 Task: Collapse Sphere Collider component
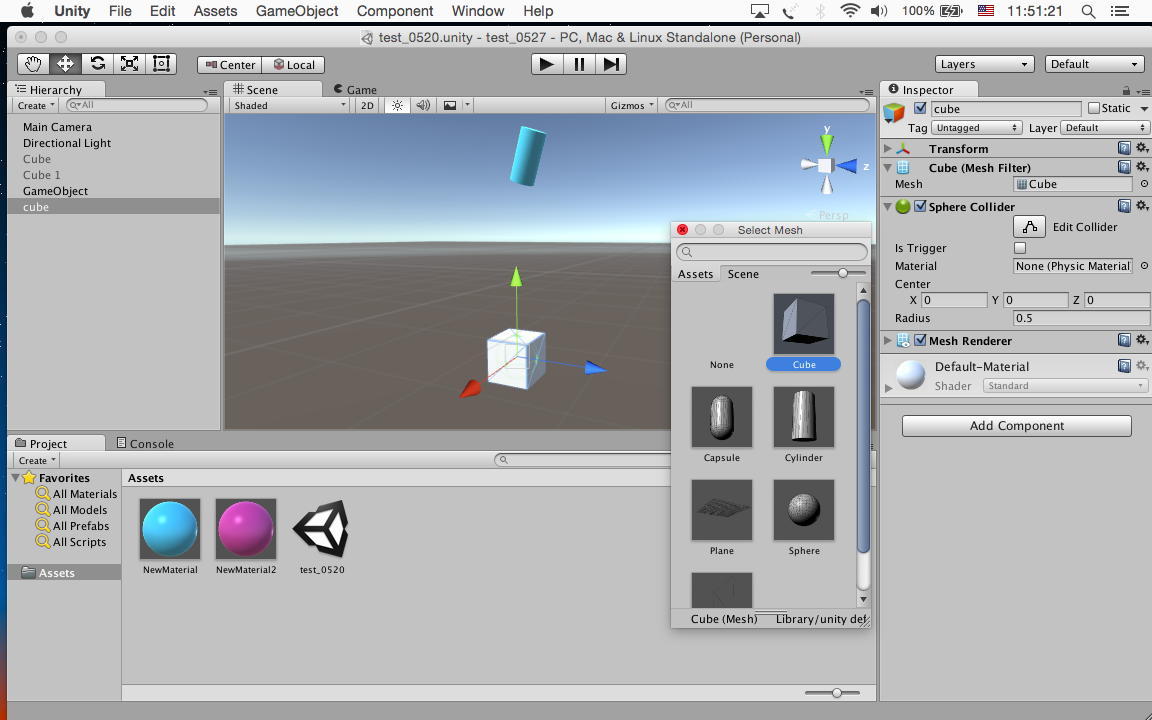(x=888, y=206)
